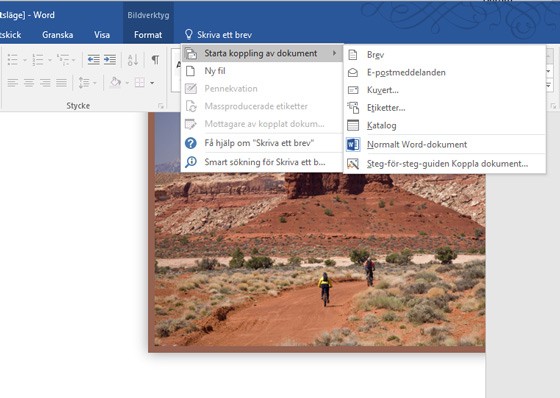
Task: Select Normalt Word-dokument
Action: coord(444,144)
